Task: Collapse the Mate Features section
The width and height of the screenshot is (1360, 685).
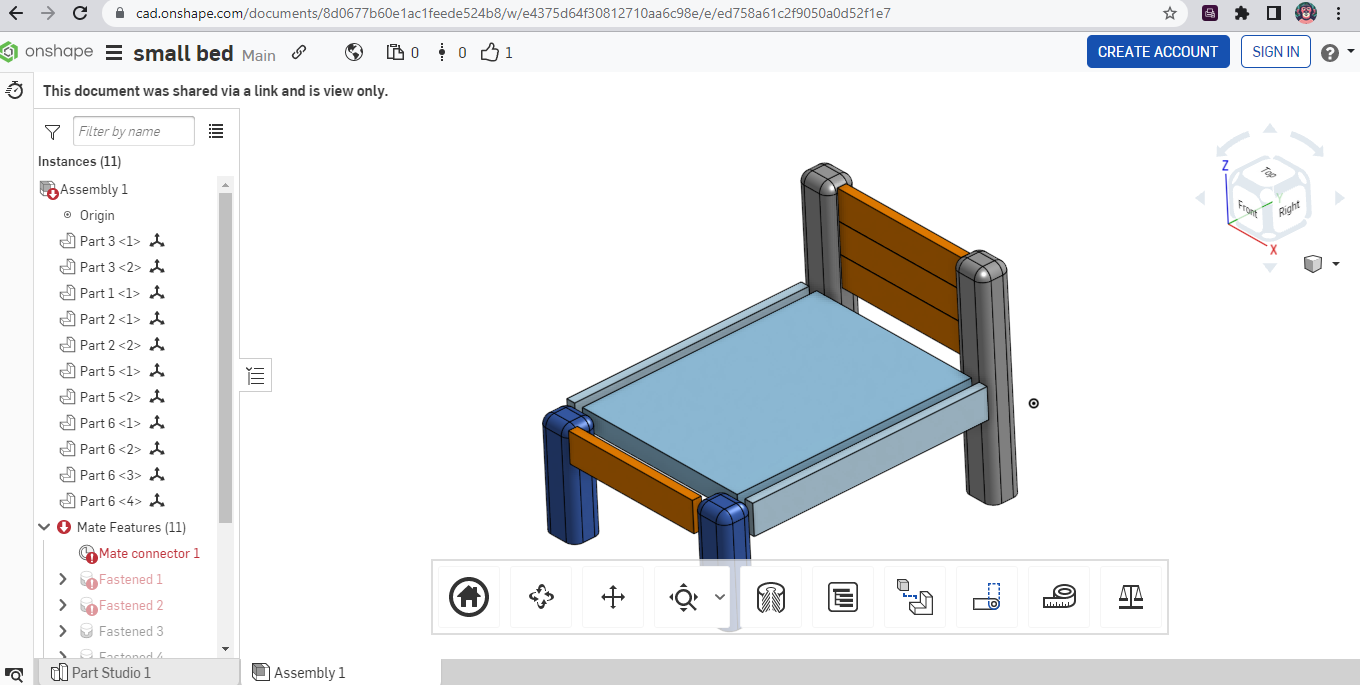Action: click(43, 527)
